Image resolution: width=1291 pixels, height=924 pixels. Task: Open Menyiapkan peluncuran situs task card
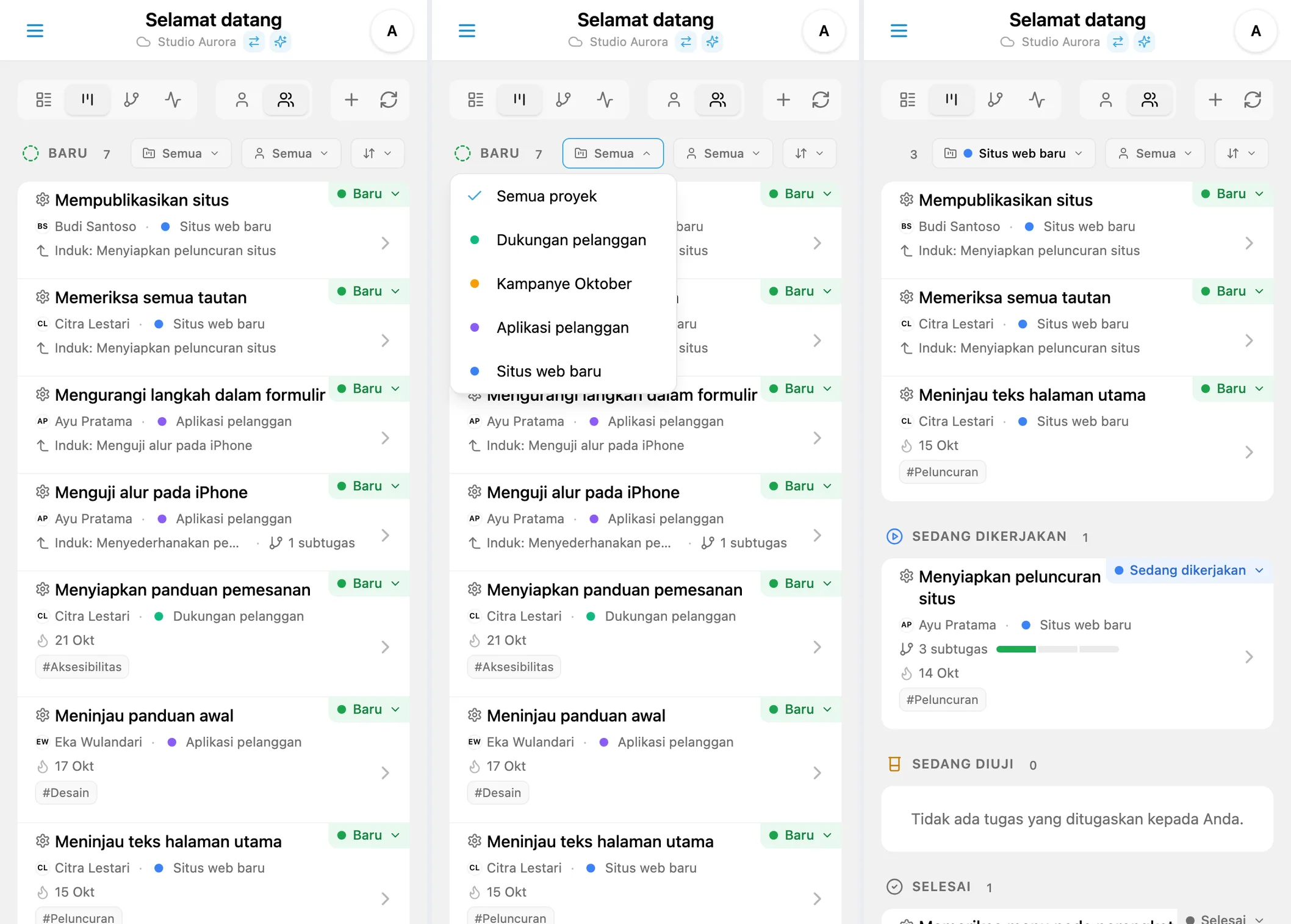pyautogui.click(x=1077, y=643)
